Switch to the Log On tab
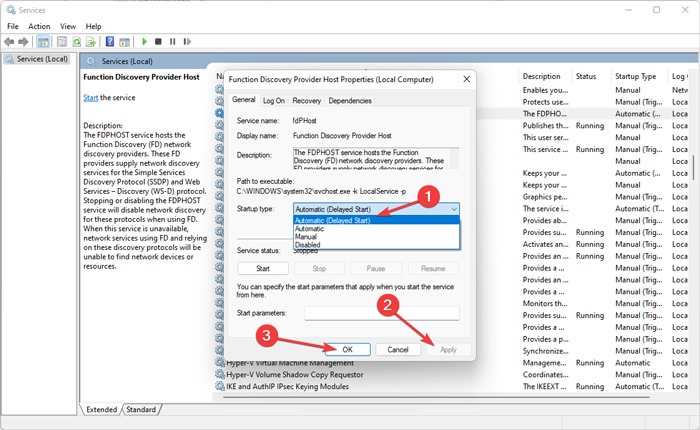Viewport: 700px width, 430px height. tap(274, 101)
